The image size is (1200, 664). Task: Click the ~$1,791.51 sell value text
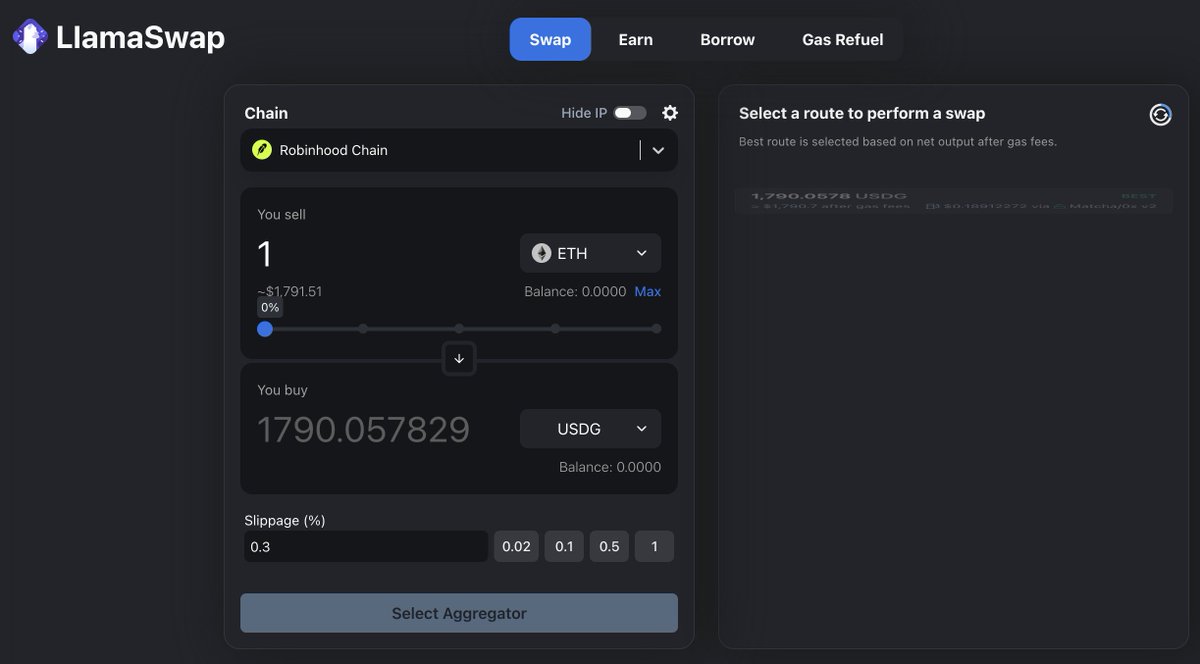tap(290, 292)
